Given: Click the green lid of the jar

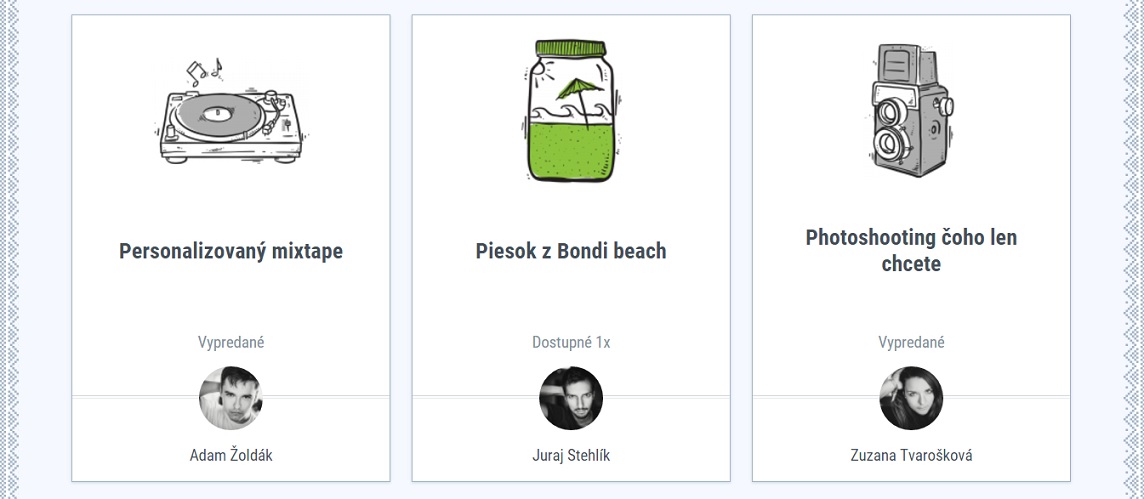Looking at the screenshot, I should 571,47.
